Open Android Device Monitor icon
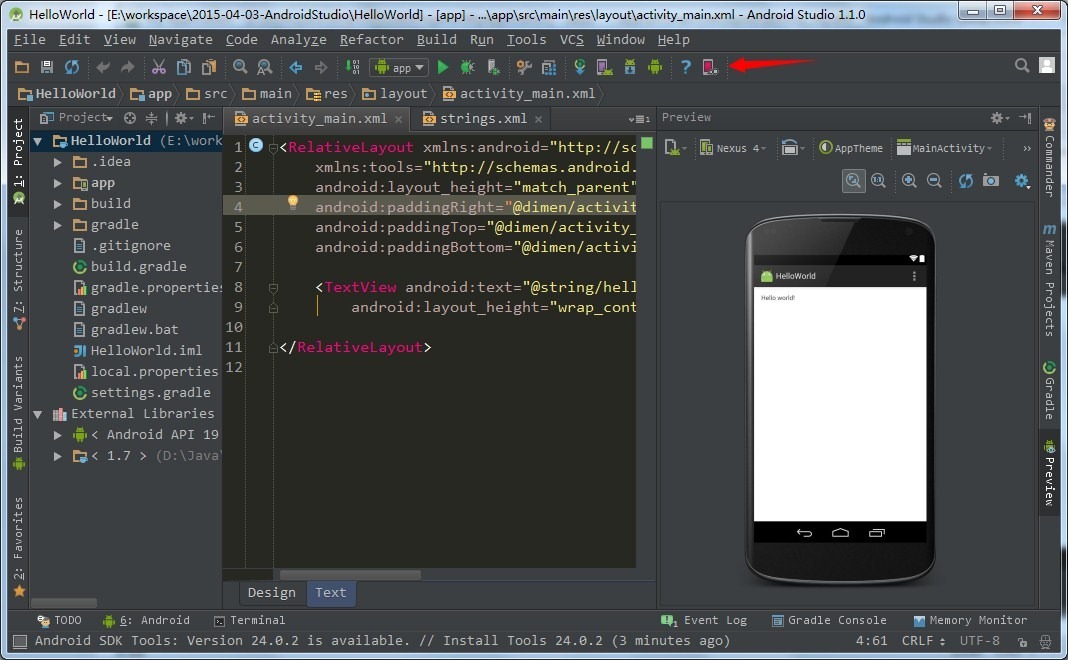Image resolution: width=1068 pixels, height=660 pixels. coord(655,67)
